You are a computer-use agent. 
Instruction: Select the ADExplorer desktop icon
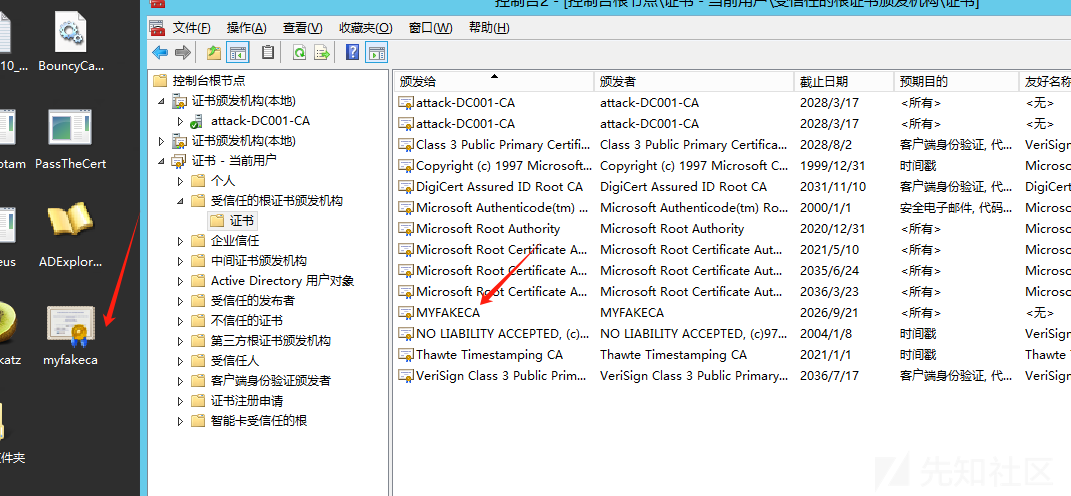[x=70, y=235]
